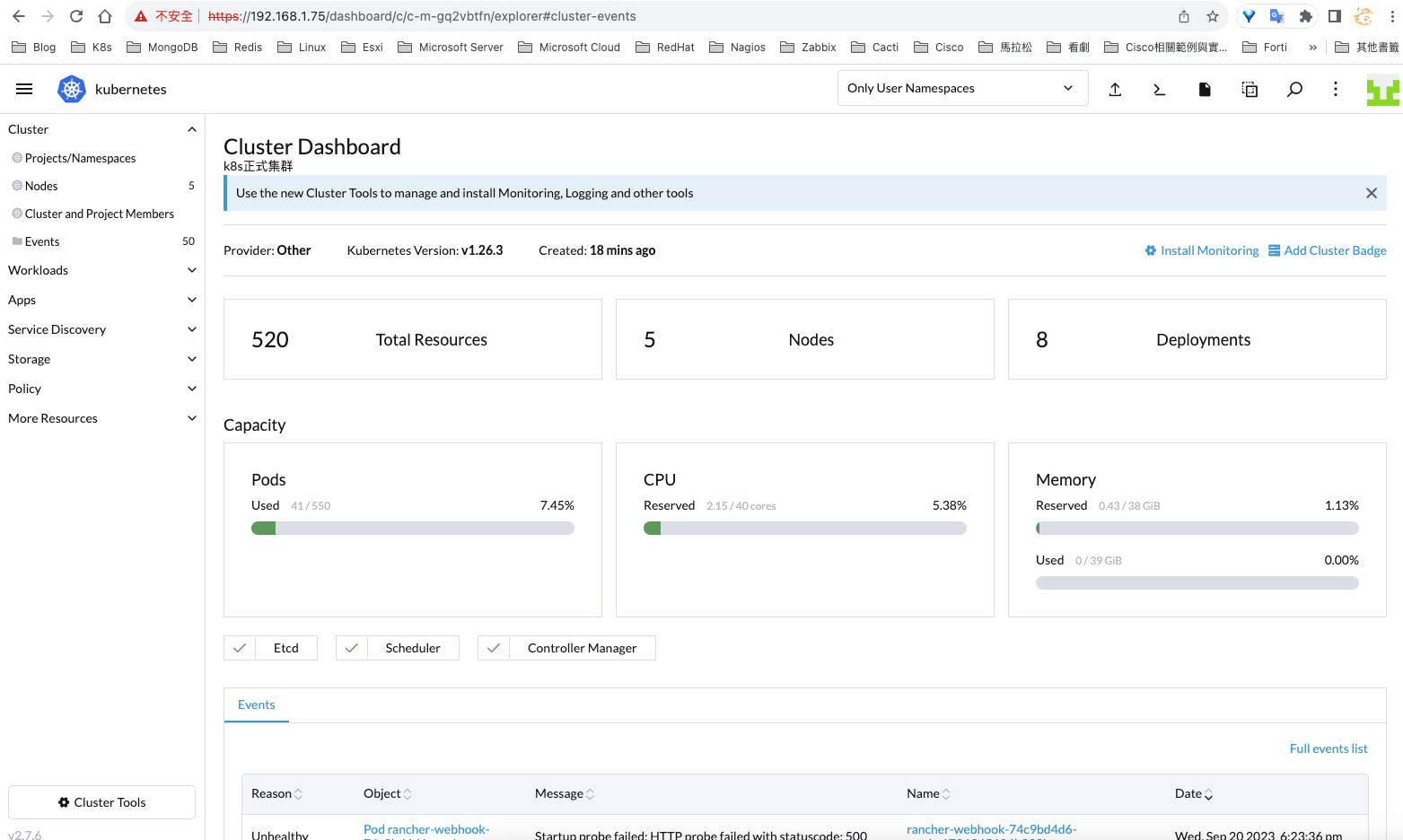Dismiss the Cluster Tools banner
The height and width of the screenshot is (840, 1403).
point(1372,193)
